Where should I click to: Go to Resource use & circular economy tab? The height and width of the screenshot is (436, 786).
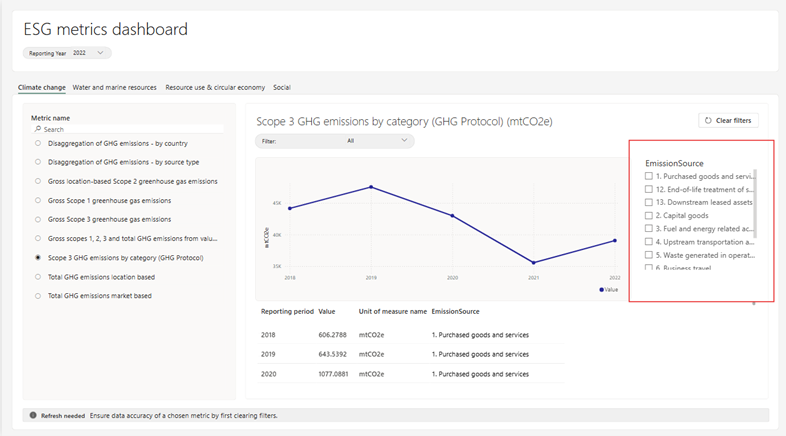pyautogui.click(x=215, y=87)
